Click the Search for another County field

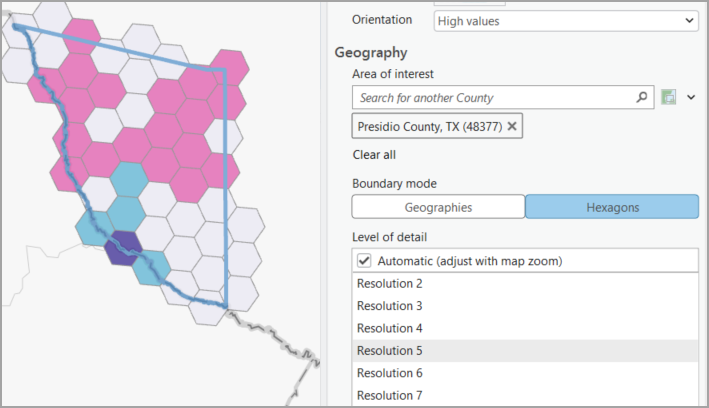495,98
